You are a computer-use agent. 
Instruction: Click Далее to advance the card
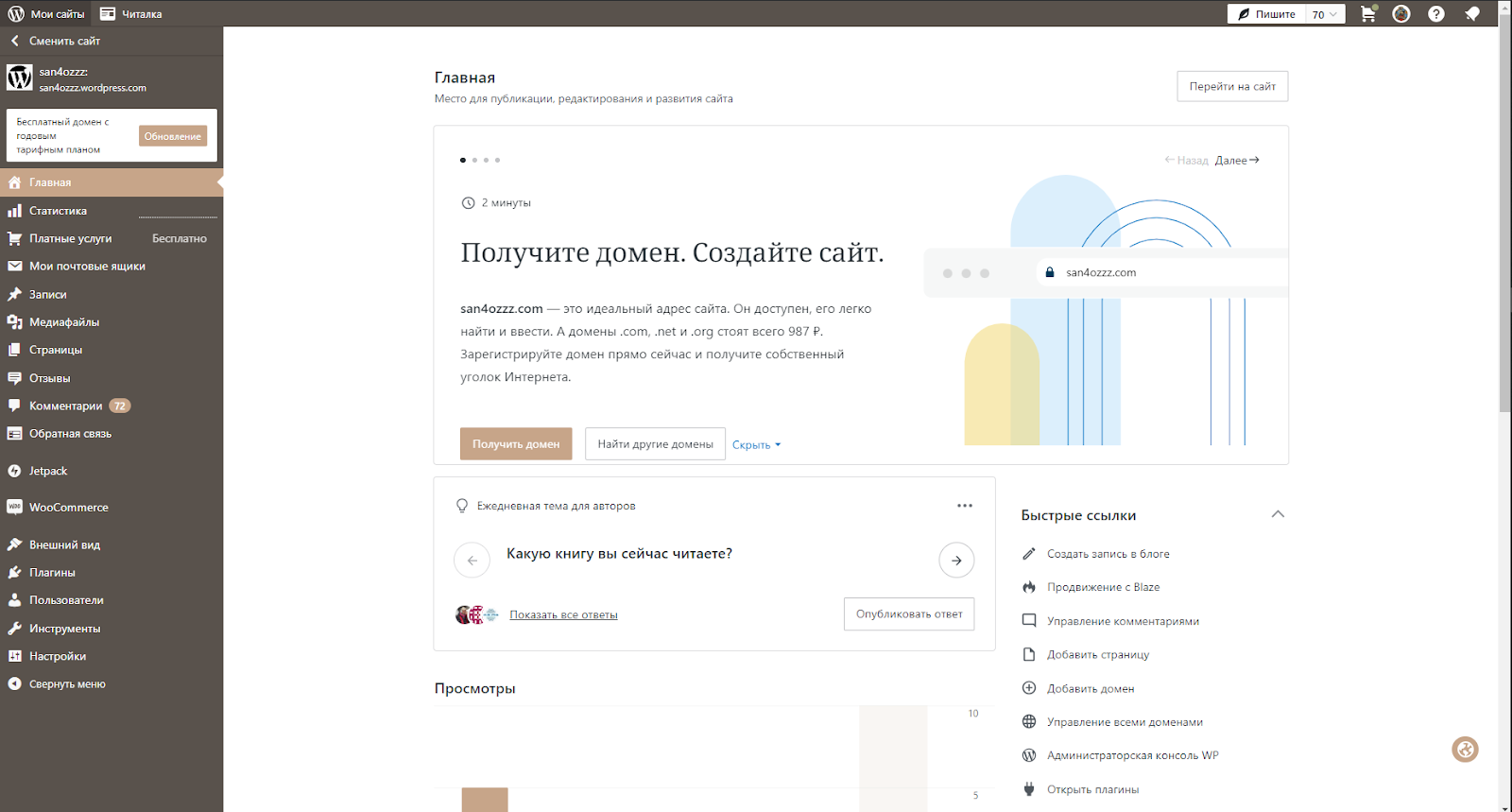pos(1237,161)
